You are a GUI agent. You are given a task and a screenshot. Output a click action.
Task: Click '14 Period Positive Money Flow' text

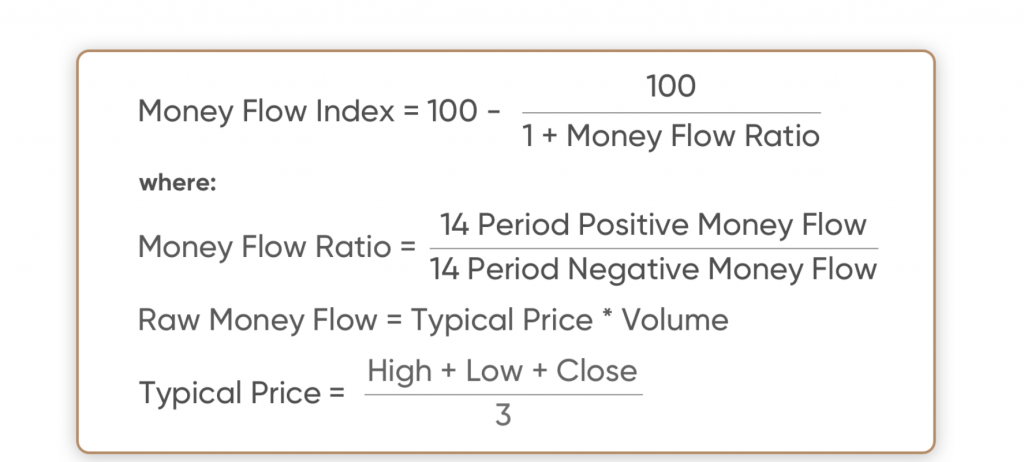point(653,225)
